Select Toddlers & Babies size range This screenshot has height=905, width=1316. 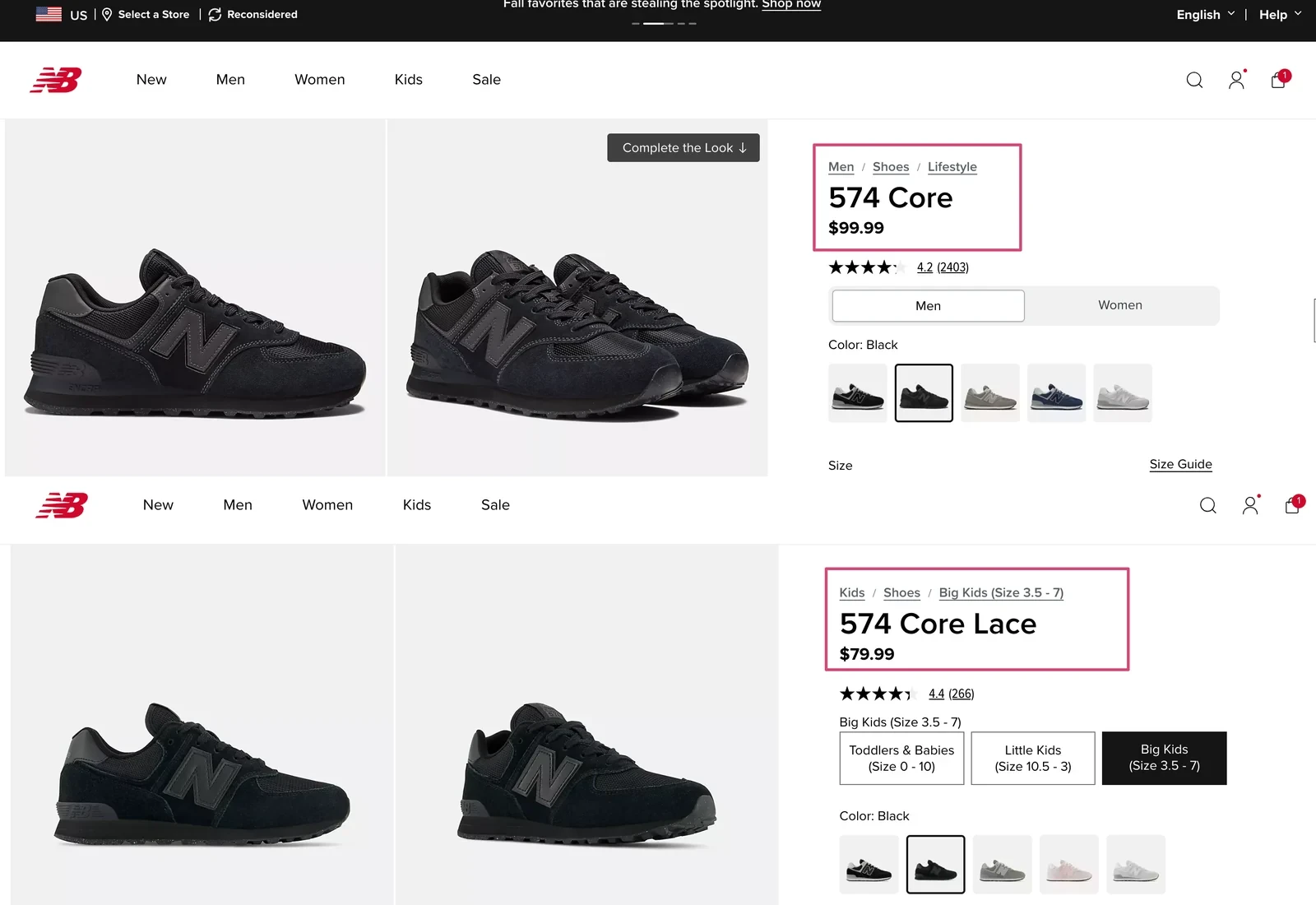pos(901,758)
